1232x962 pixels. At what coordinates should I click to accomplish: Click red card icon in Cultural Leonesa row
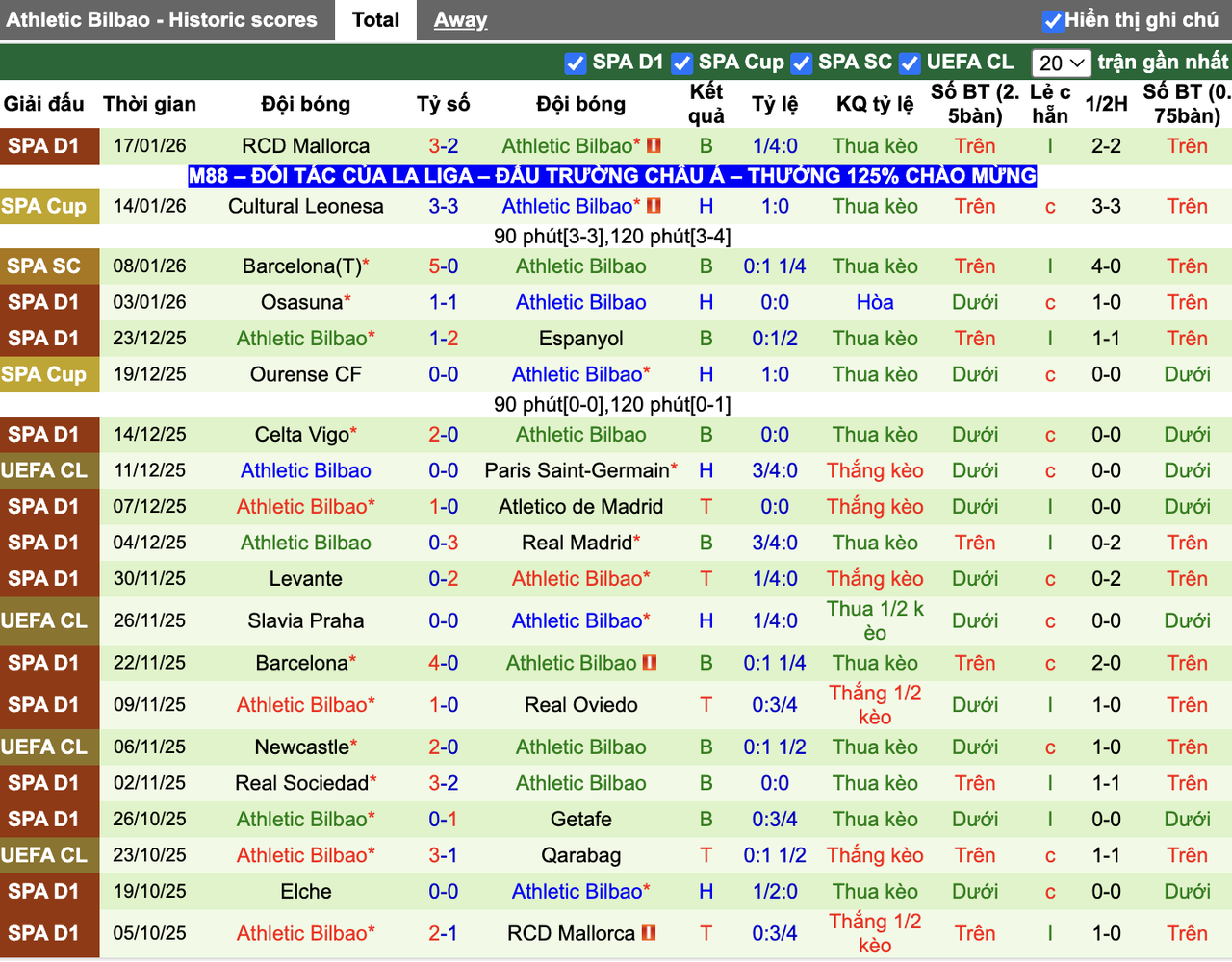click(654, 206)
